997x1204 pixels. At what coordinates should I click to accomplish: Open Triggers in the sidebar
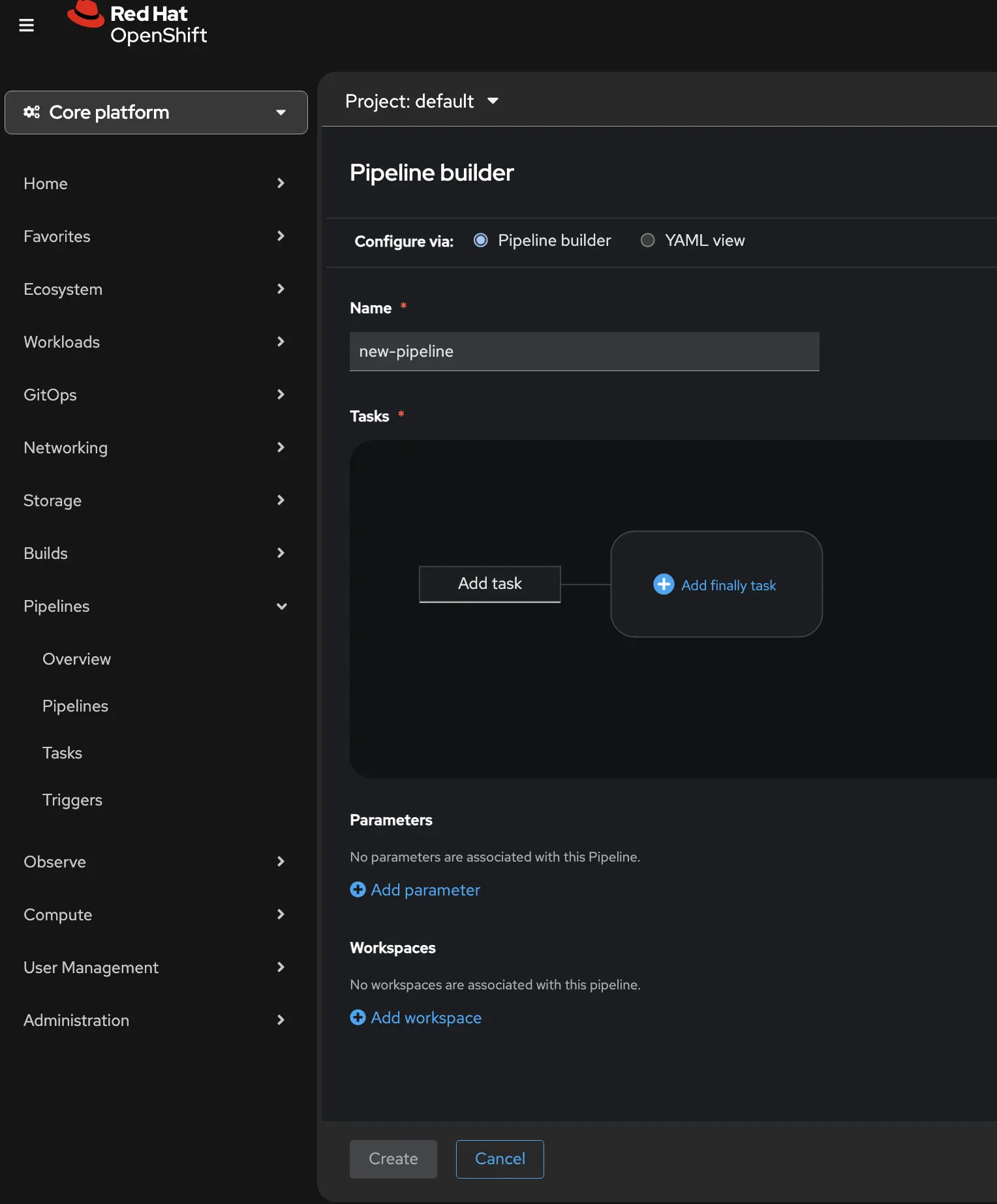click(72, 800)
